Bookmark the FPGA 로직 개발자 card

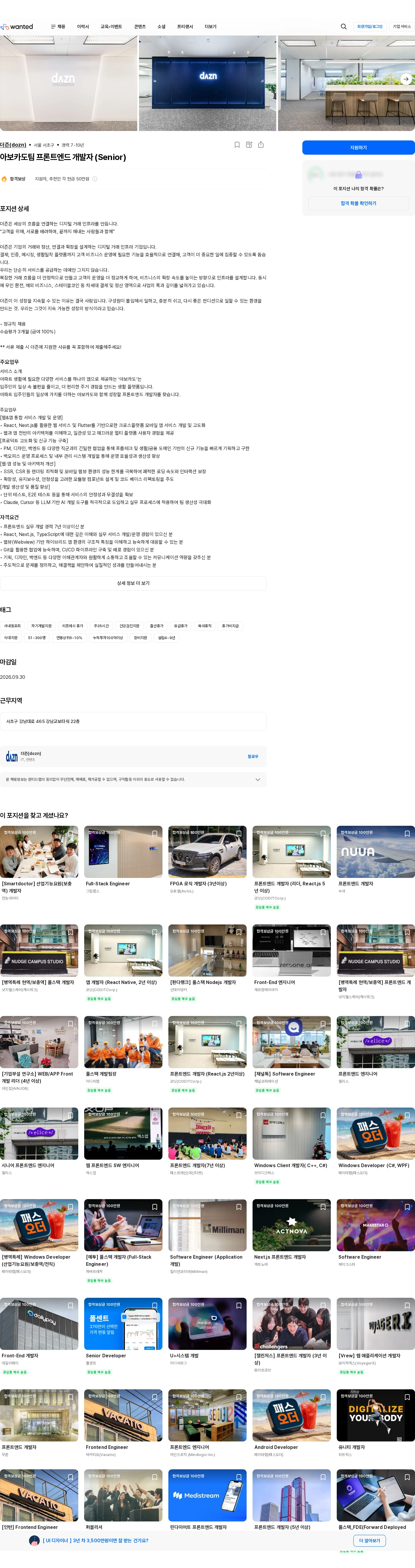[x=239, y=833]
